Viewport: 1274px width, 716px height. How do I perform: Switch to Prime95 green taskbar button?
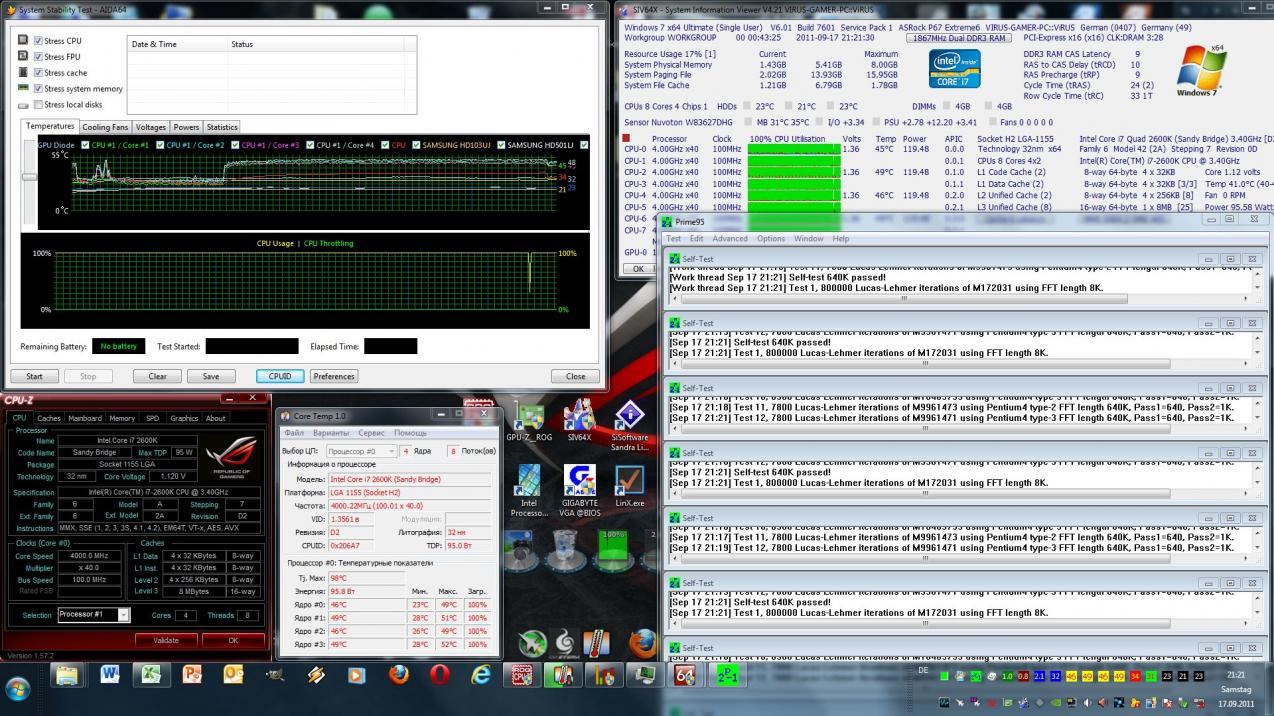(727, 676)
